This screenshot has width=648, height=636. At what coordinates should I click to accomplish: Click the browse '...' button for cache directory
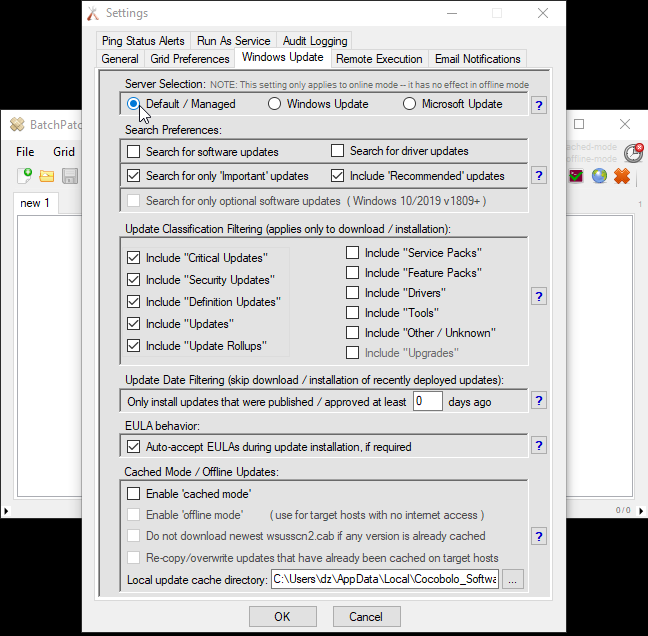pyautogui.click(x=512, y=579)
